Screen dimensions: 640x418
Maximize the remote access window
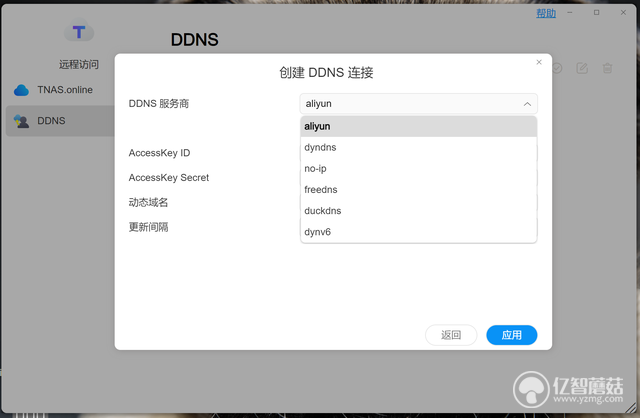[596, 13]
